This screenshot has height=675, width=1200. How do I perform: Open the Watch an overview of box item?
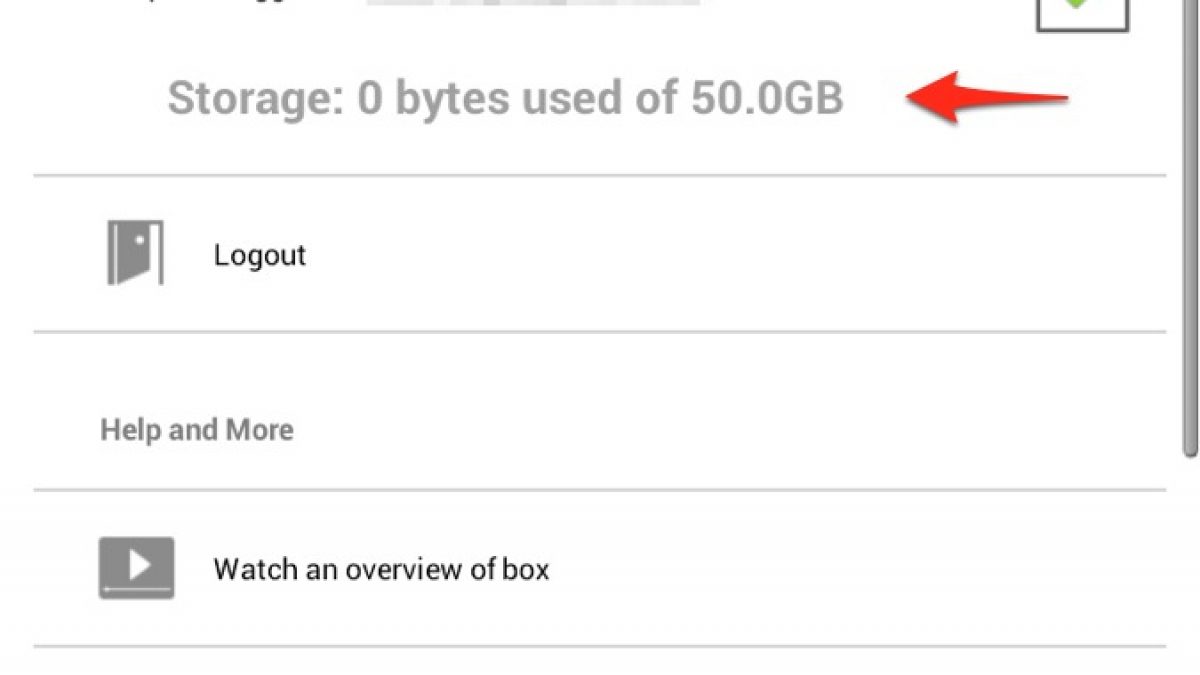point(381,570)
